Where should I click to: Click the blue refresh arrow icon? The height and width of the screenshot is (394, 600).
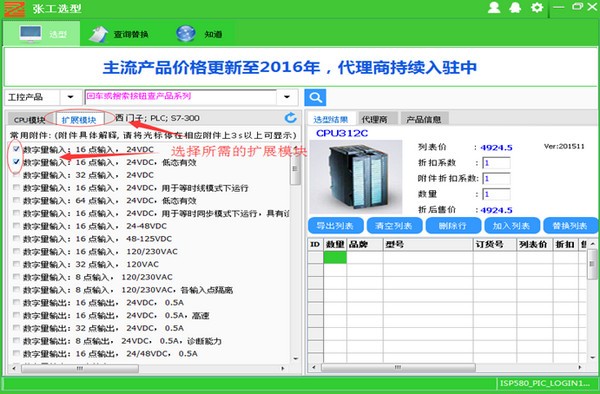pyautogui.click(x=290, y=118)
